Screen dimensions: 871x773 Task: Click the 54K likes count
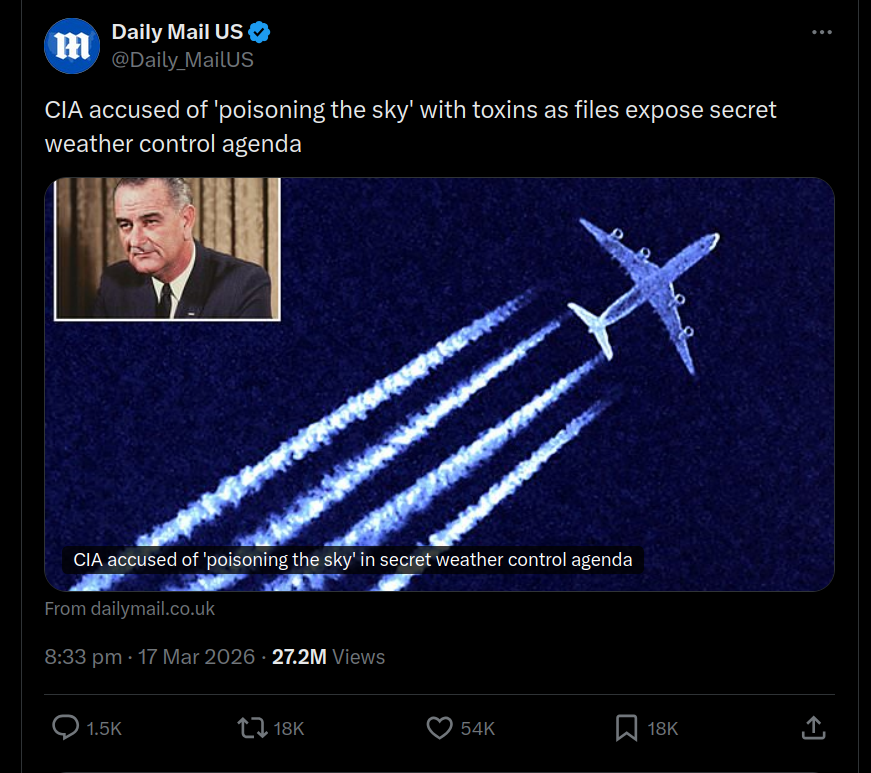click(x=477, y=729)
